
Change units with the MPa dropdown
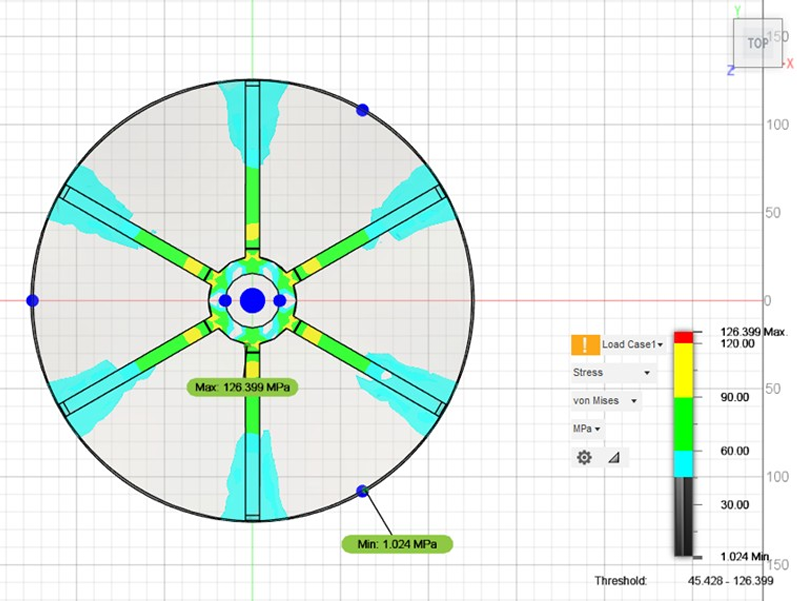click(x=586, y=429)
